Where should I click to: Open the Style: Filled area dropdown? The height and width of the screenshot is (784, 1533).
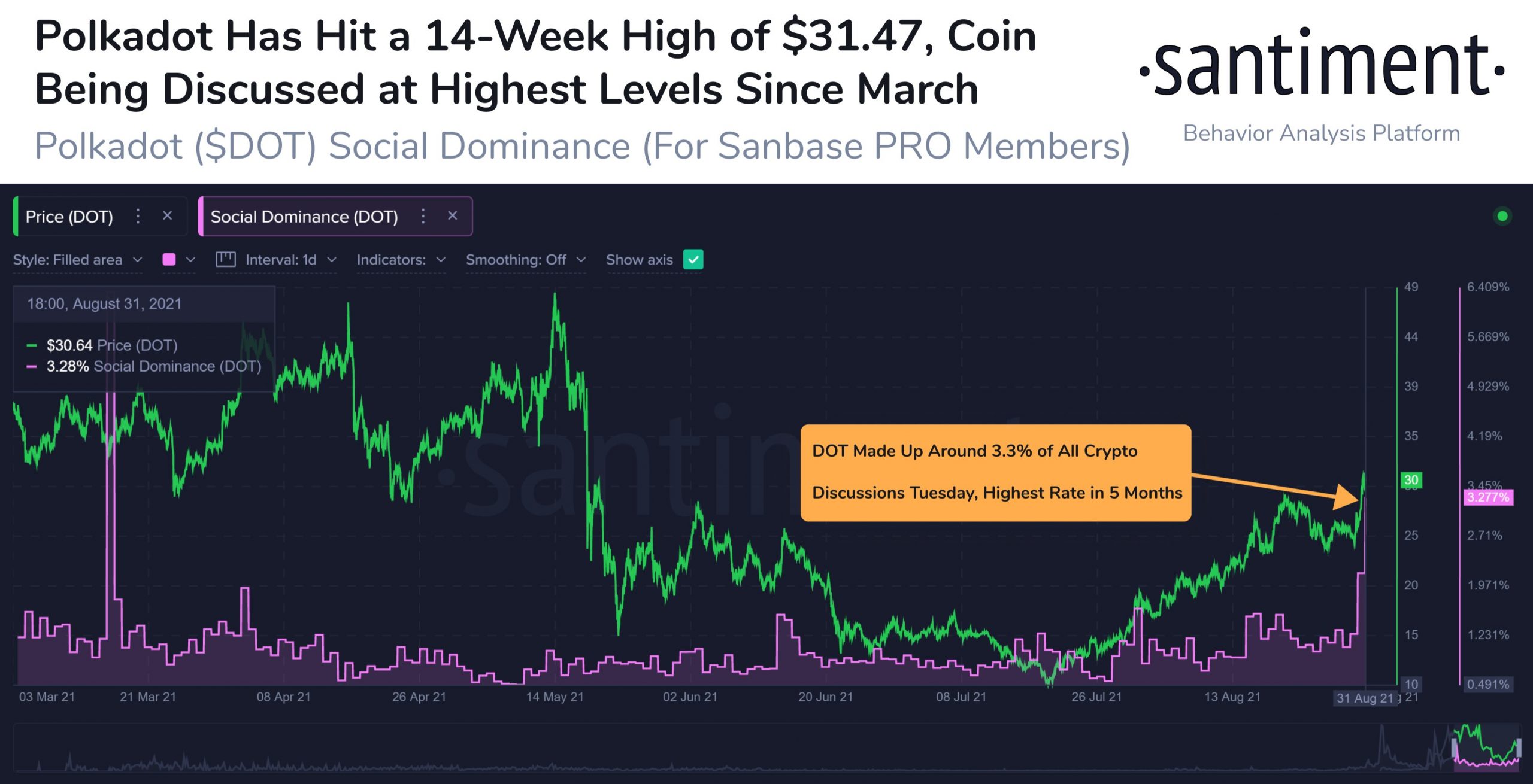click(x=77, y=260)
